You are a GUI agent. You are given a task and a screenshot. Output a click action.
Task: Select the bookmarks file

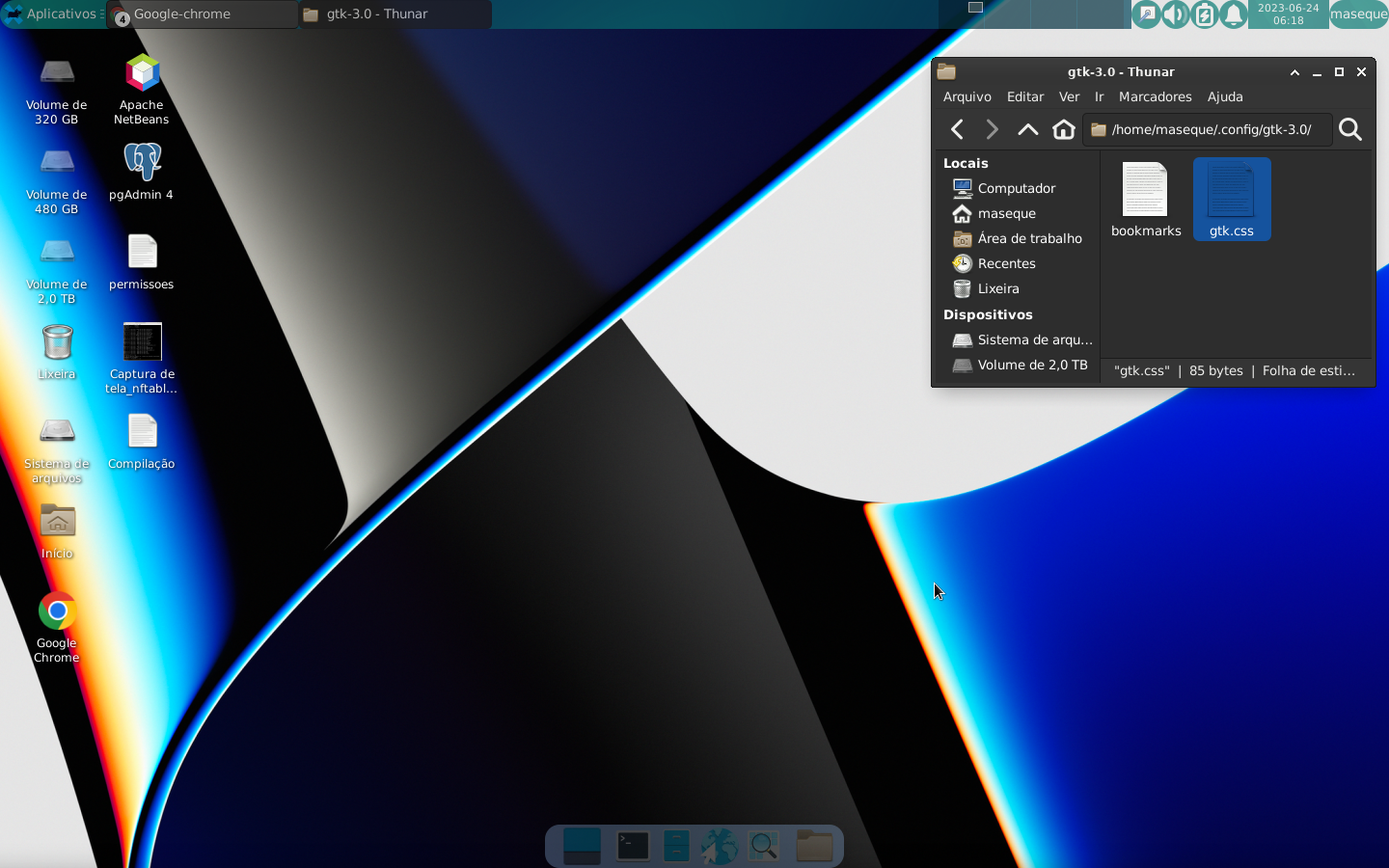(x=1146, y=200)
